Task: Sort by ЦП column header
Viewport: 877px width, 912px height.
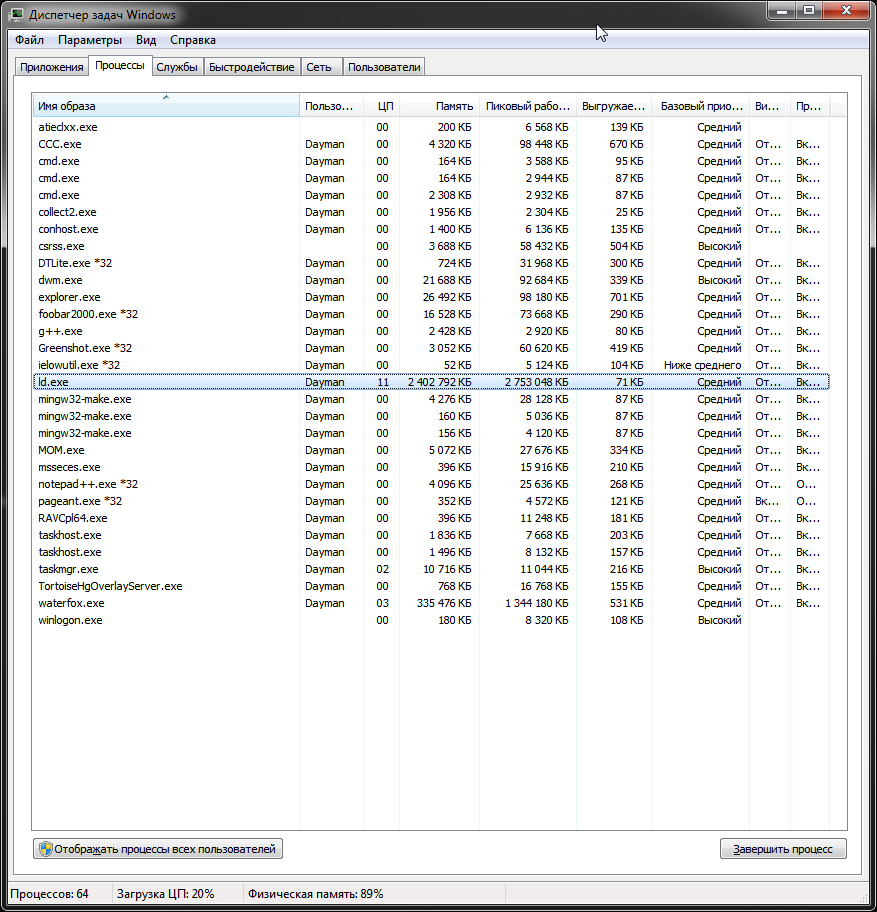Action: point(382,106)
